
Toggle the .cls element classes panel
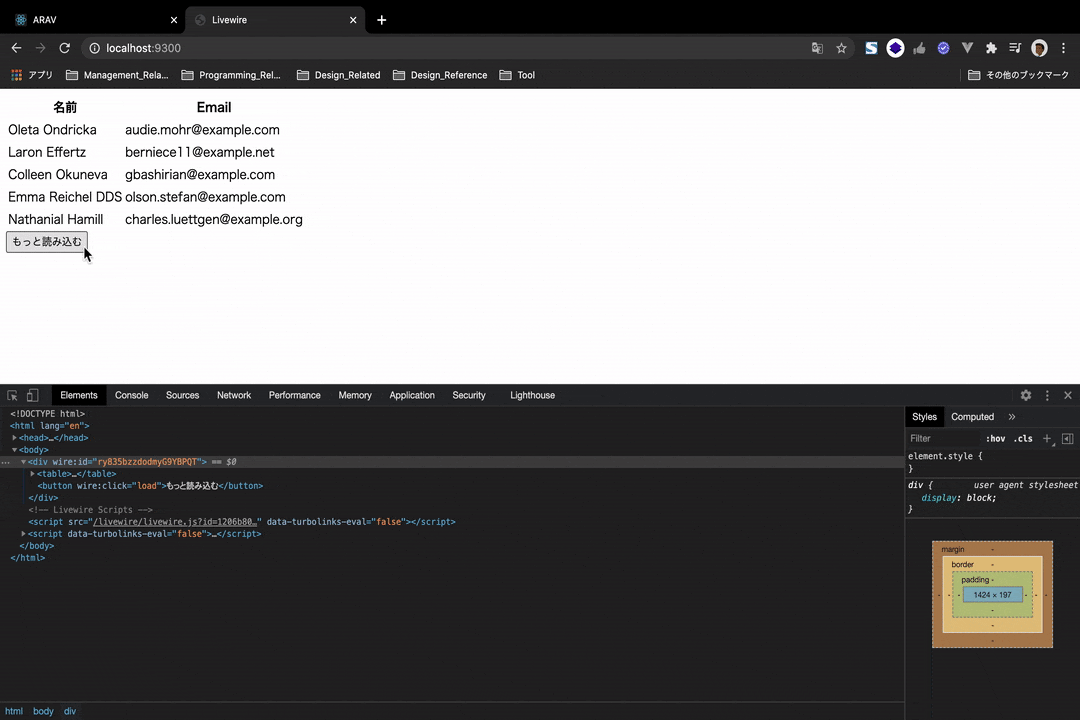click(1023, 438)
